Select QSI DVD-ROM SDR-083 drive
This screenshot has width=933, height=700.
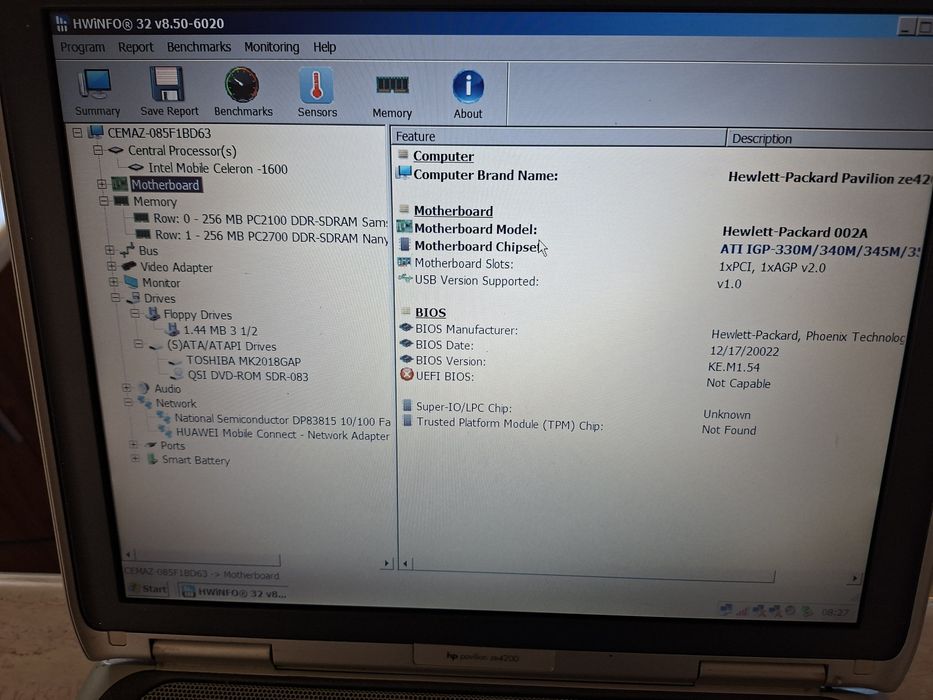tap(248, 376)
